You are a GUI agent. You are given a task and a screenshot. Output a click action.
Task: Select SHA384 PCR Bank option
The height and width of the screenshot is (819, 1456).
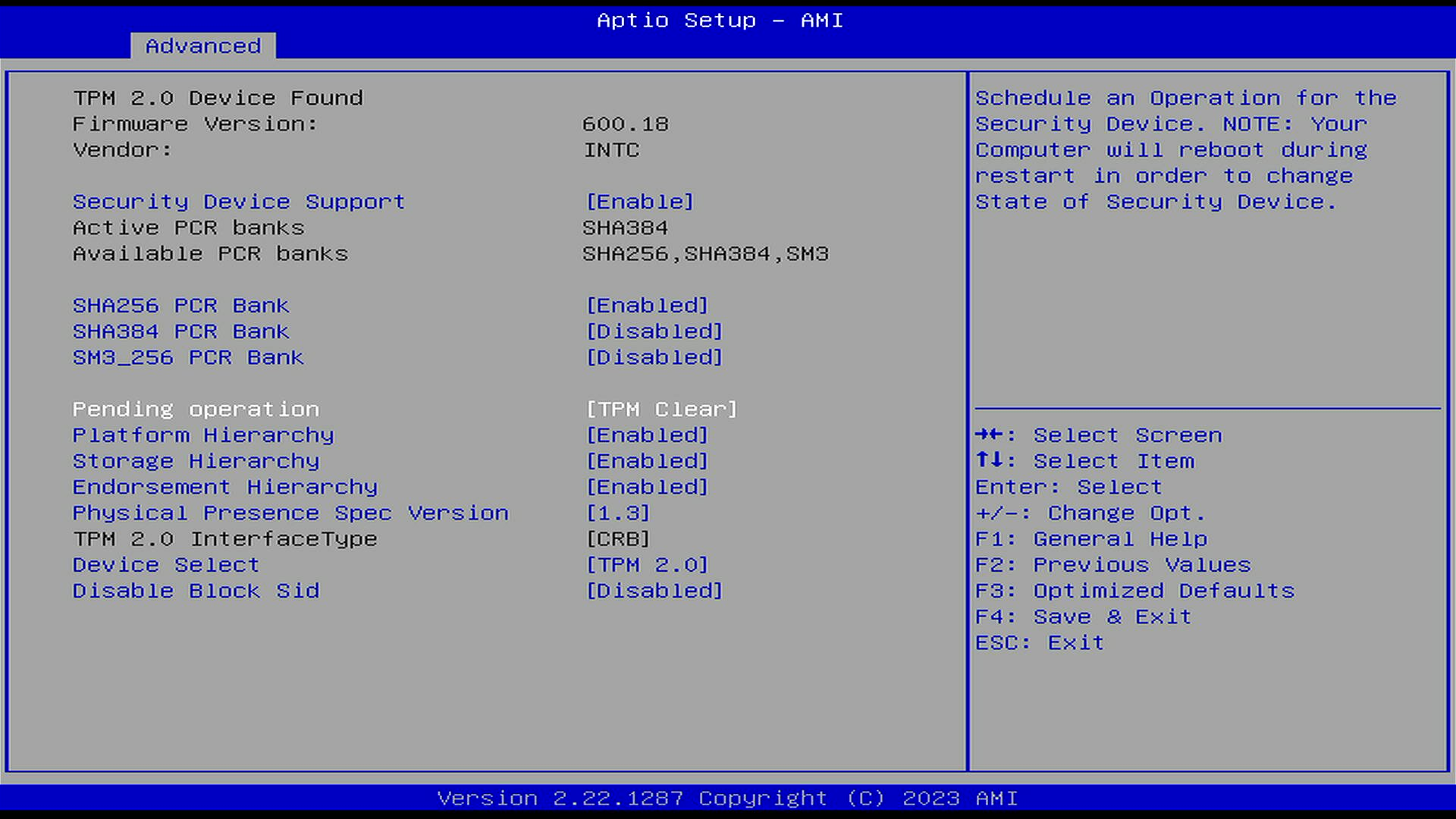click(180, 331)
